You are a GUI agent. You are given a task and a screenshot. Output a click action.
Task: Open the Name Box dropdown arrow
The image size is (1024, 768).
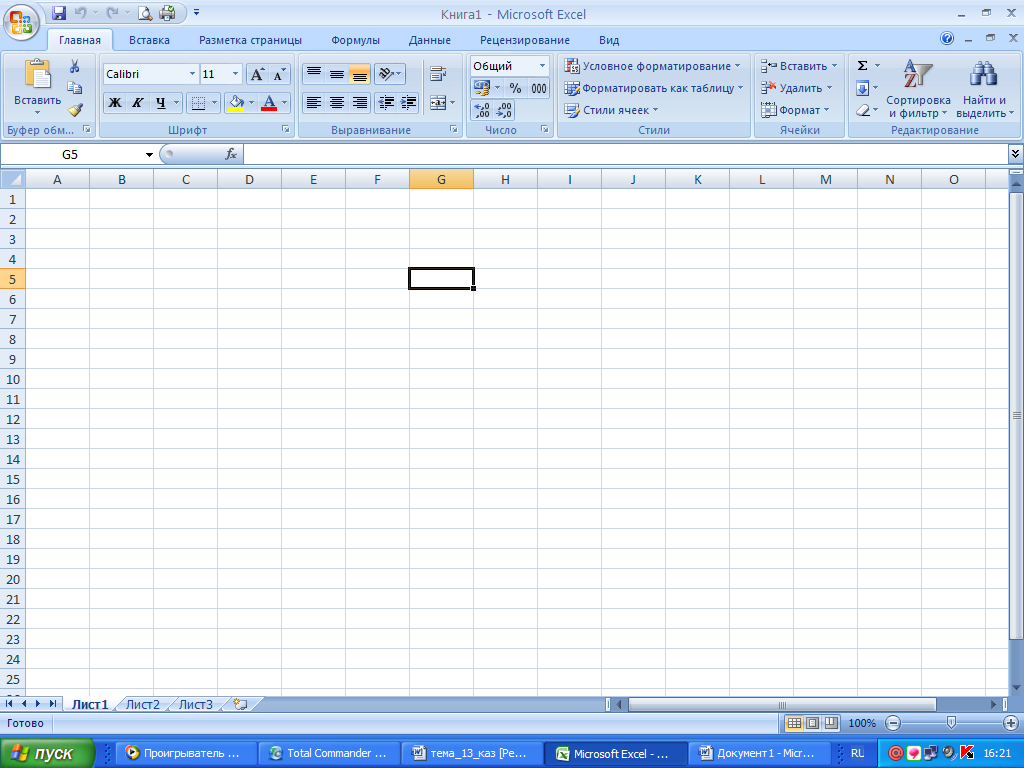coord(149,155)
